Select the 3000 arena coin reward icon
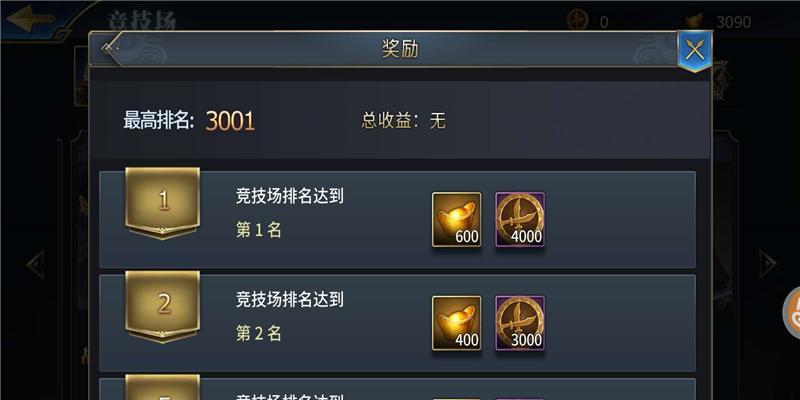 [x=520, y=323]
